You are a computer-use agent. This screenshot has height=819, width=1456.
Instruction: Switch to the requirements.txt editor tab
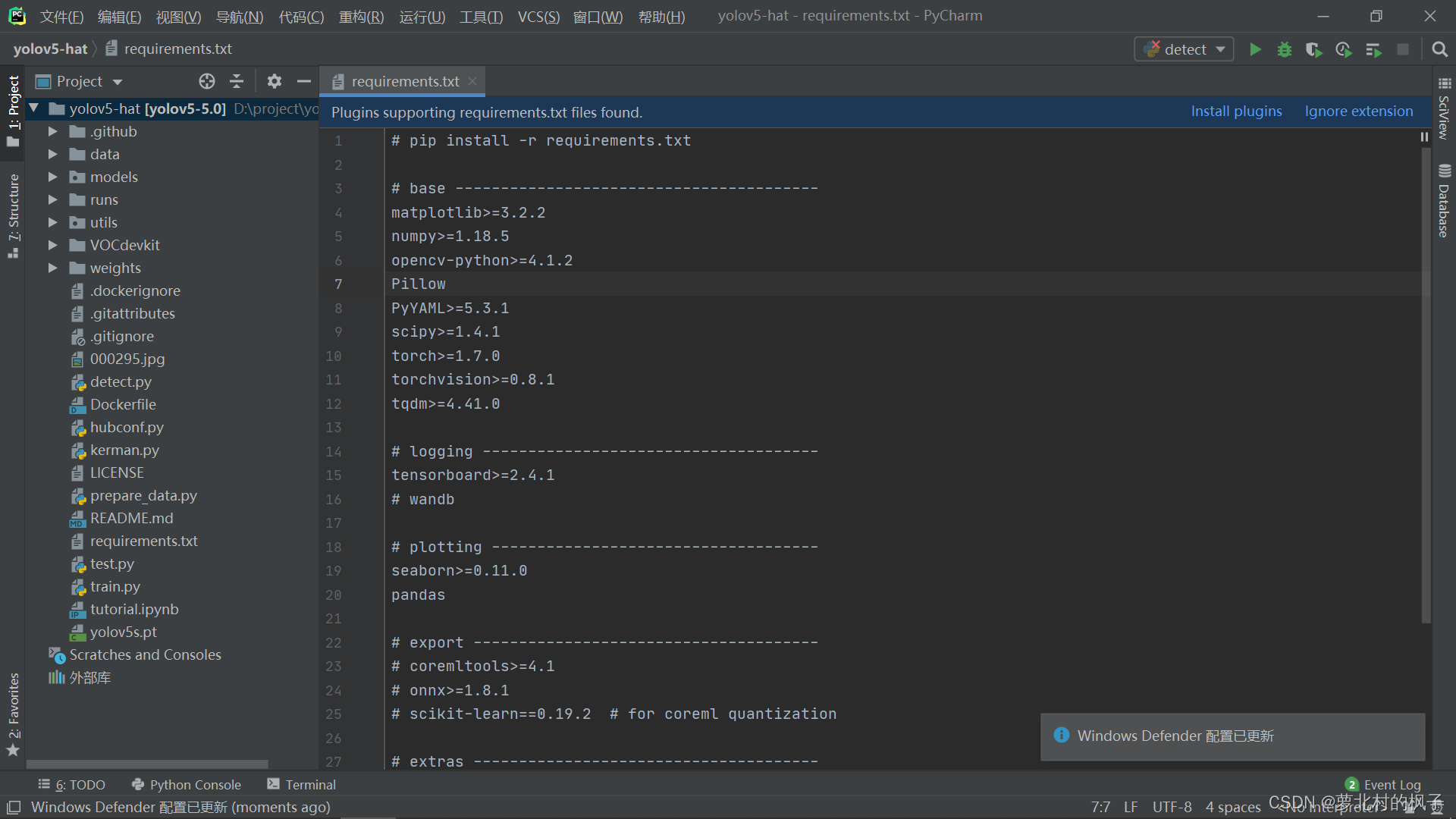pyautogui.click(x=405, y=81)
